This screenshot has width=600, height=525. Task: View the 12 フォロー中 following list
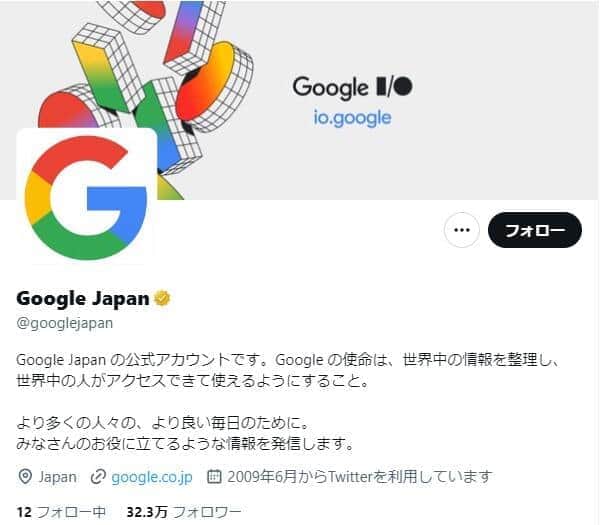pyautogui.click(x=61, y=512)
